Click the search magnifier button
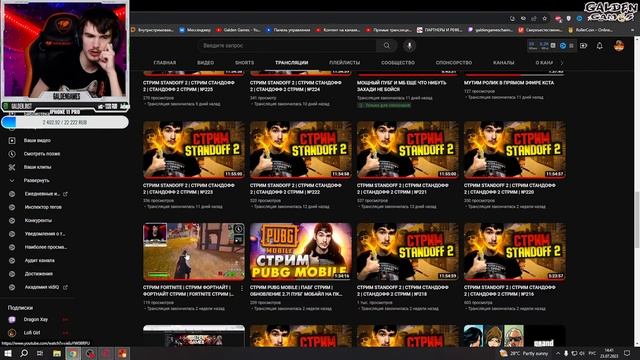This screenshot has height=360, width=640. pyautogui.click(x=386, y=46)
